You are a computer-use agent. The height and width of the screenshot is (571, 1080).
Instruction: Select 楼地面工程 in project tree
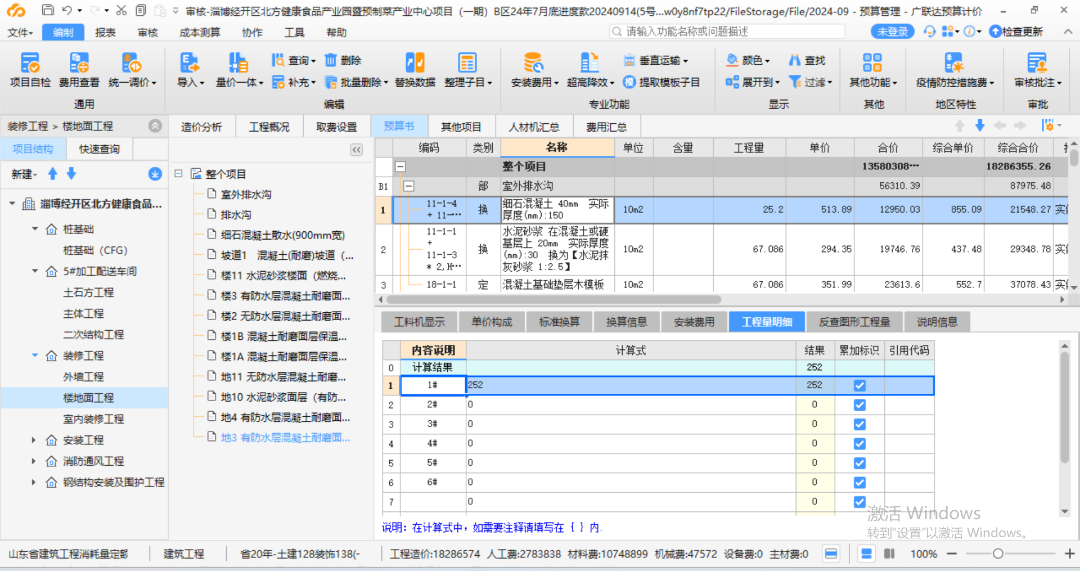click(x=88, y=397)
